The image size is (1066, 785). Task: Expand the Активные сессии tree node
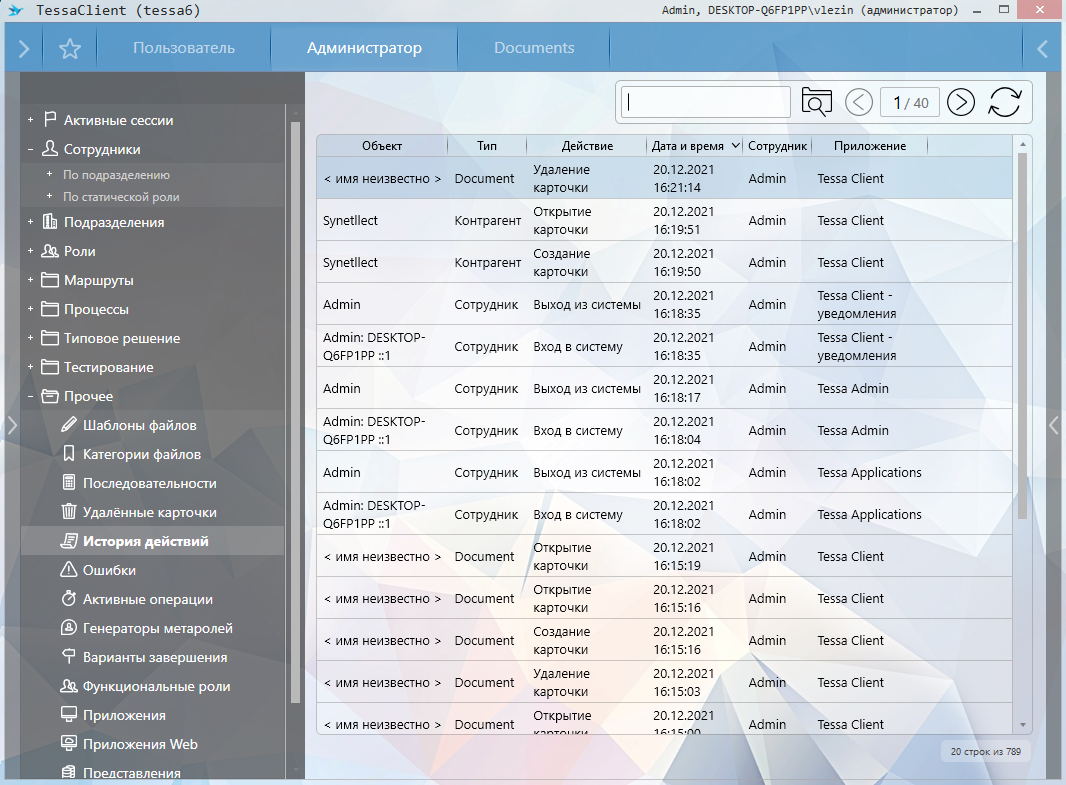31,120
